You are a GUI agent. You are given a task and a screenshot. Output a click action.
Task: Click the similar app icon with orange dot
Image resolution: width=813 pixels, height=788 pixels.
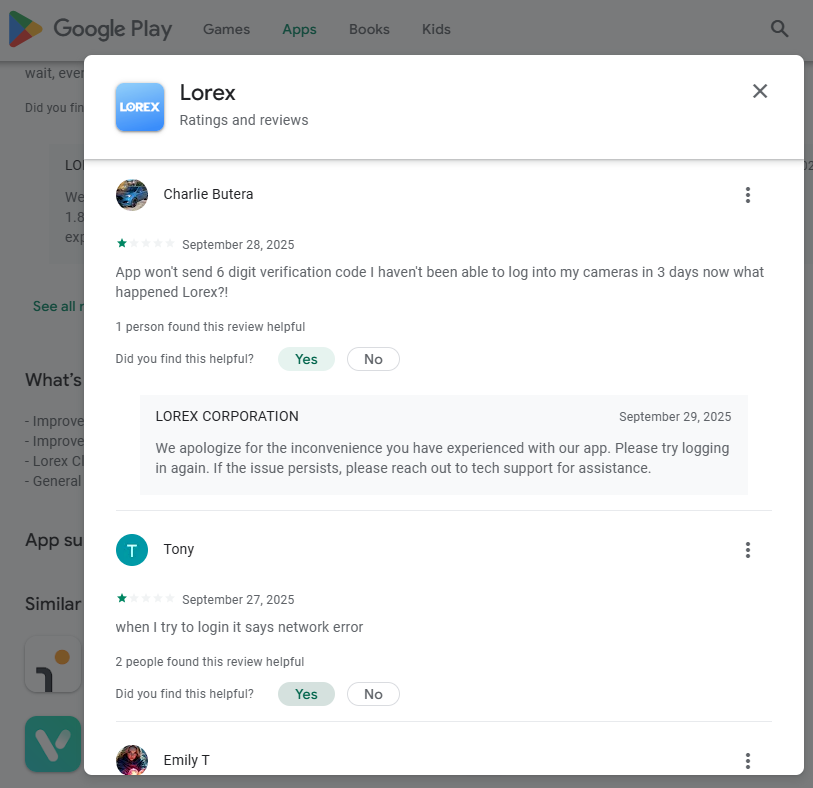[53, 665]
